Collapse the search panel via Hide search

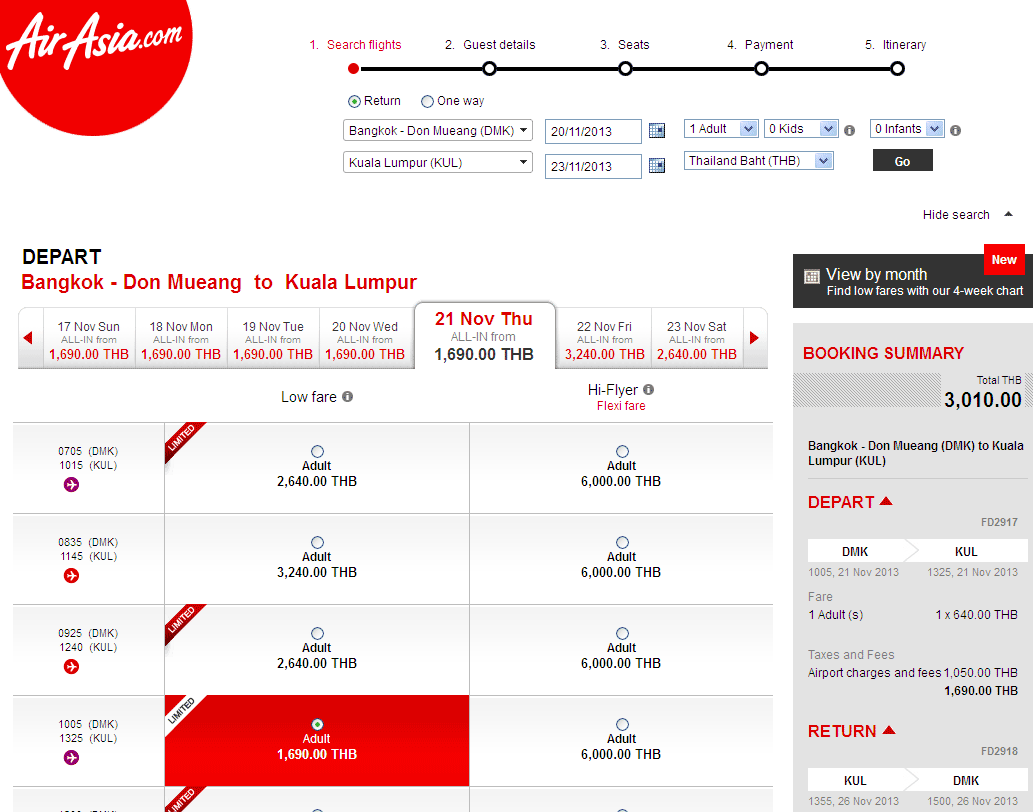point(967,215)
